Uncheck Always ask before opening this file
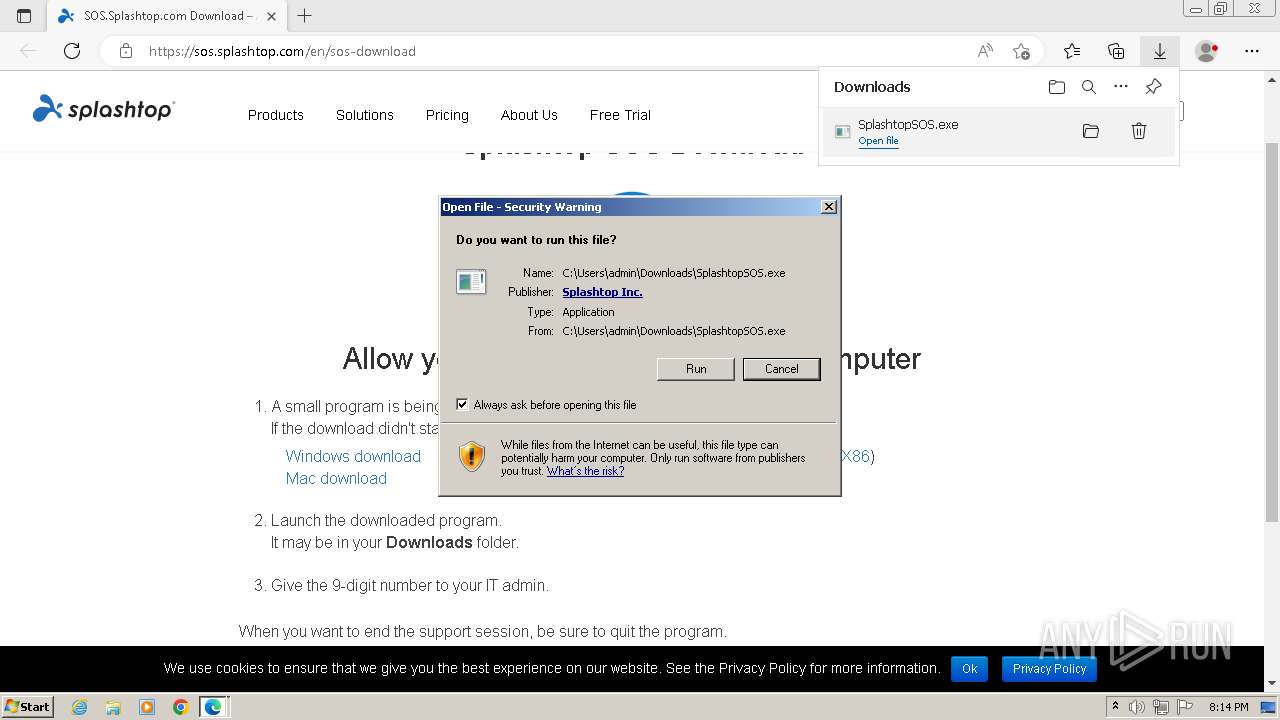1280x720 pixels. pos(462,405)
